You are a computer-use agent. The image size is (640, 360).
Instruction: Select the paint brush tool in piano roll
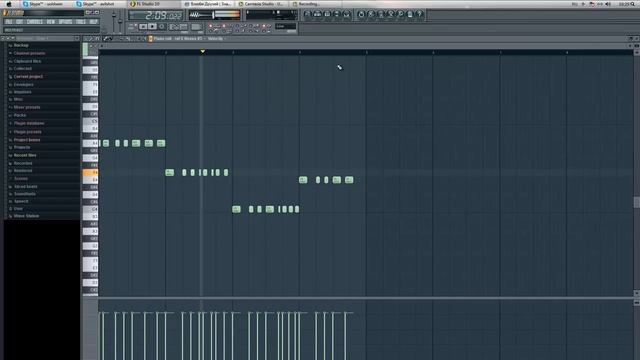click(x=111, y=39)
